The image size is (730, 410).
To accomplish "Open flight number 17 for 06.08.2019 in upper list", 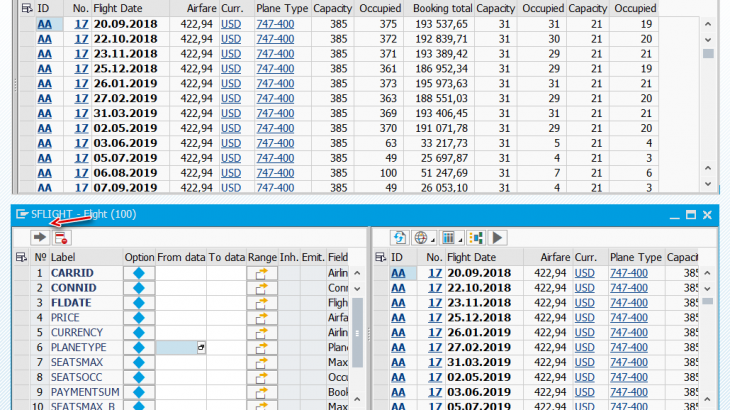I will pyautogui.click(x=81, y=173).
